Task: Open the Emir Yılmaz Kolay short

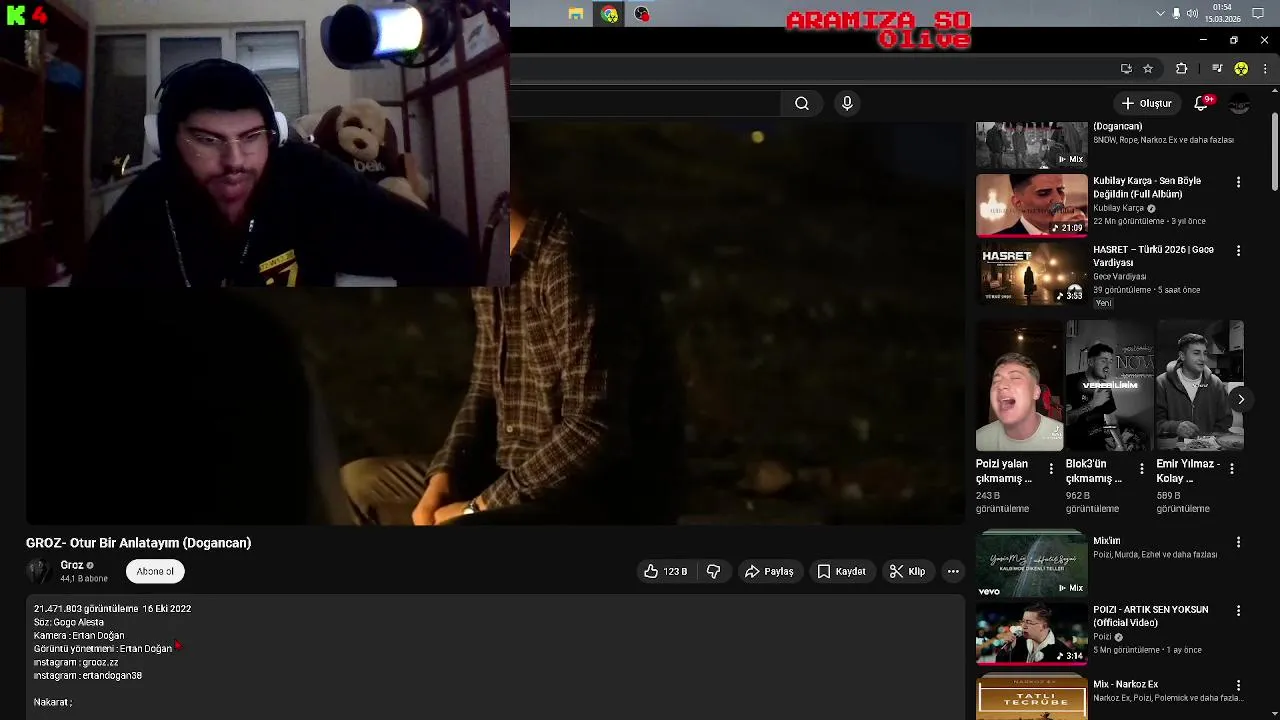Action: [x=1200, y=386]
